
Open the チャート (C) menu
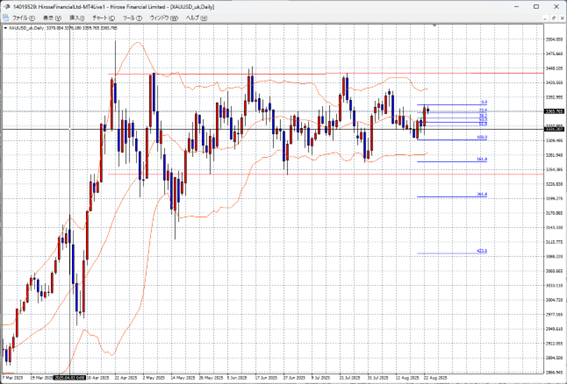tap(103, 18)
